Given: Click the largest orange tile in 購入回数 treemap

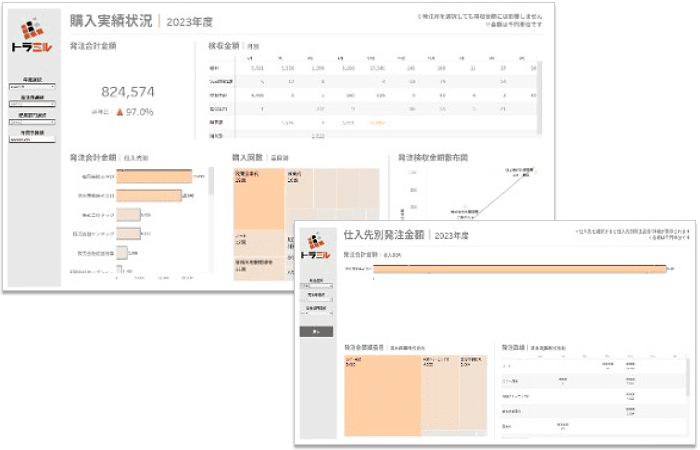Looking at the screenshot, I should coord(259,197).
